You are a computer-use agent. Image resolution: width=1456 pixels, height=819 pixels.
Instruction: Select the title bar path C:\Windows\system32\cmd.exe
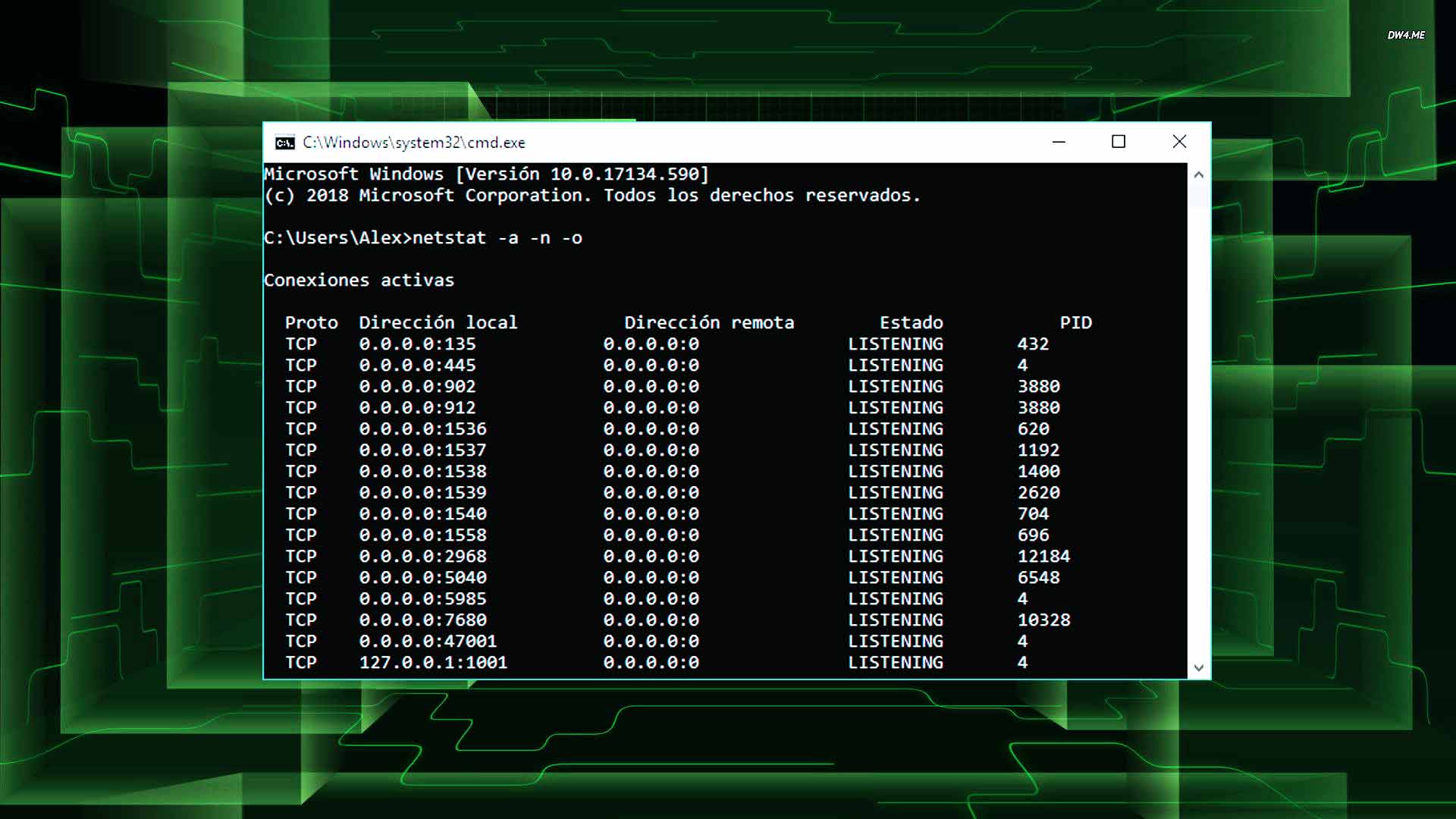tap(414, 142)
